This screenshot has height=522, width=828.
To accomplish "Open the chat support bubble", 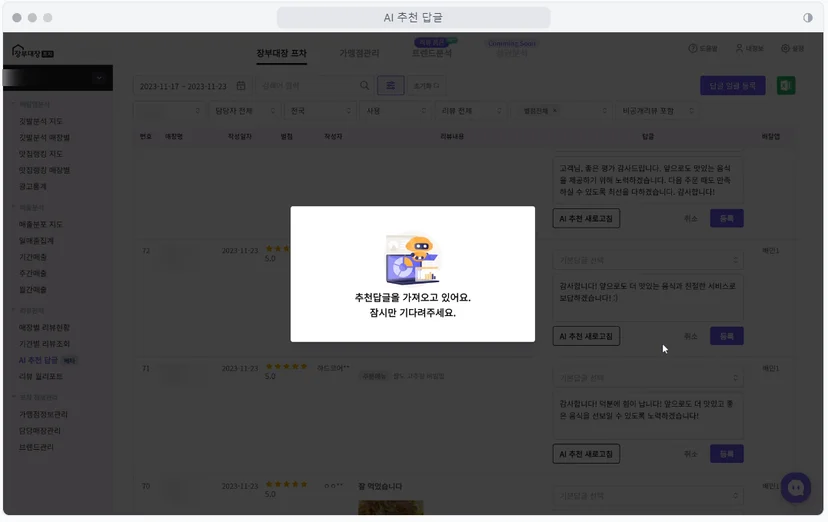I will click(x=796, y=488).
